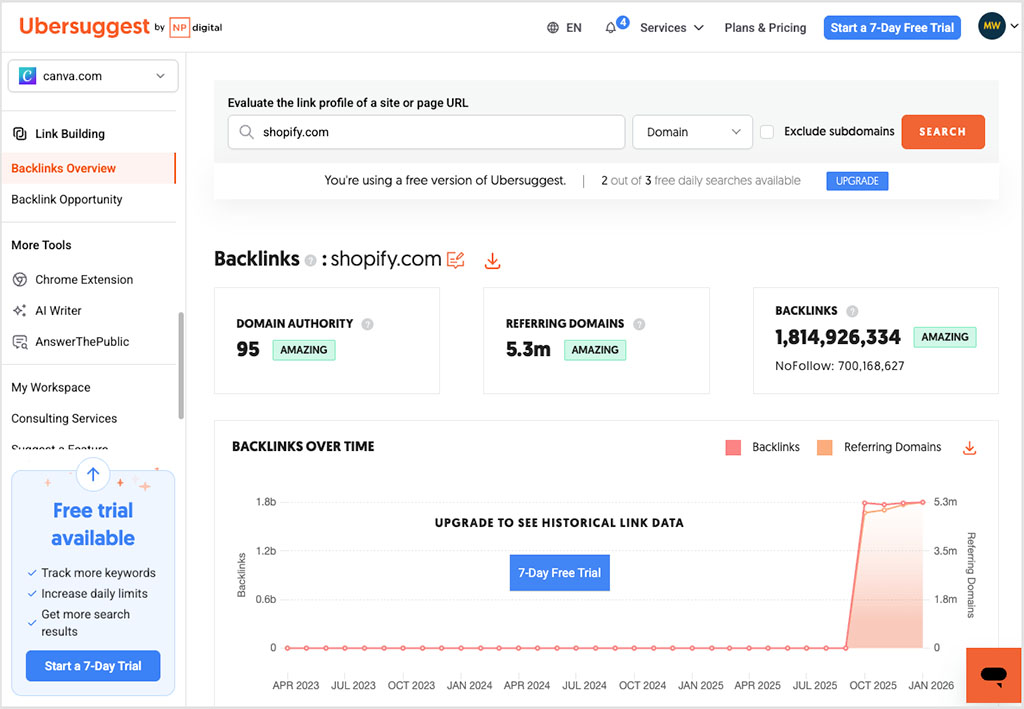Viewport: 1024px width, 709px height.
Task: Open the chat bubble in the corner
Action: point(993,675)
